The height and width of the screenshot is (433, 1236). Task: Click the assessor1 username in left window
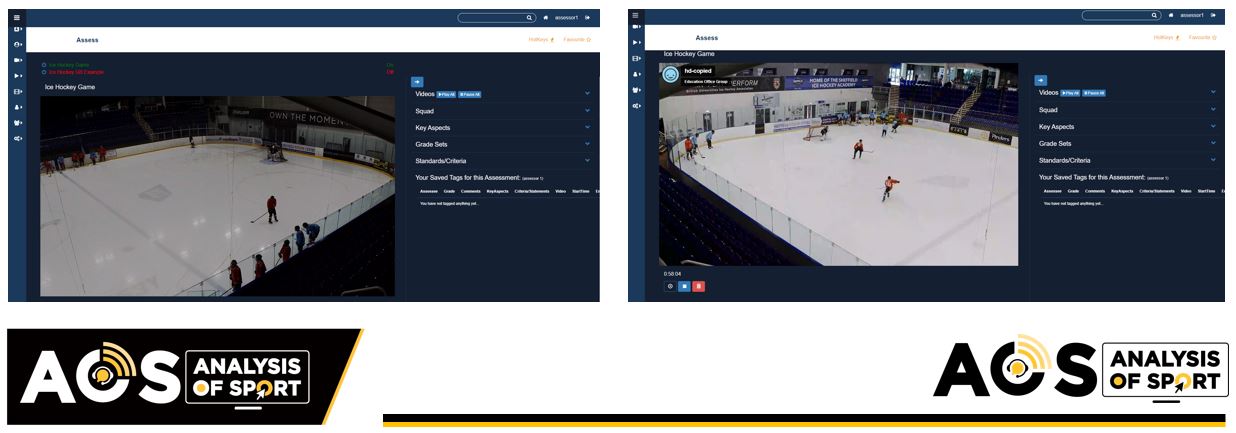coord(566,17)
